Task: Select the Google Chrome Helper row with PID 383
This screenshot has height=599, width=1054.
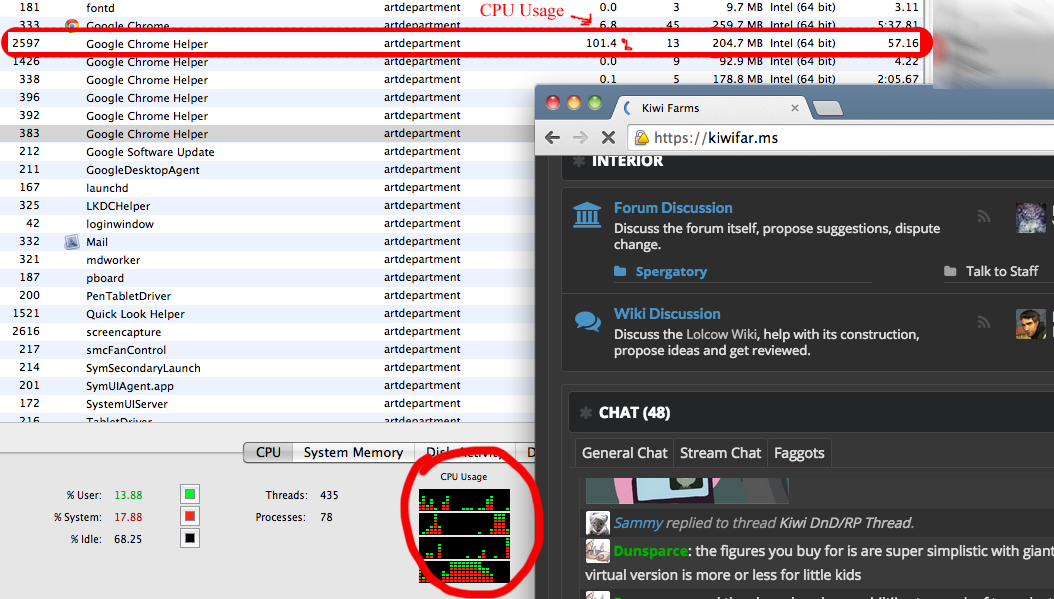Action: (x=268, y=134)
